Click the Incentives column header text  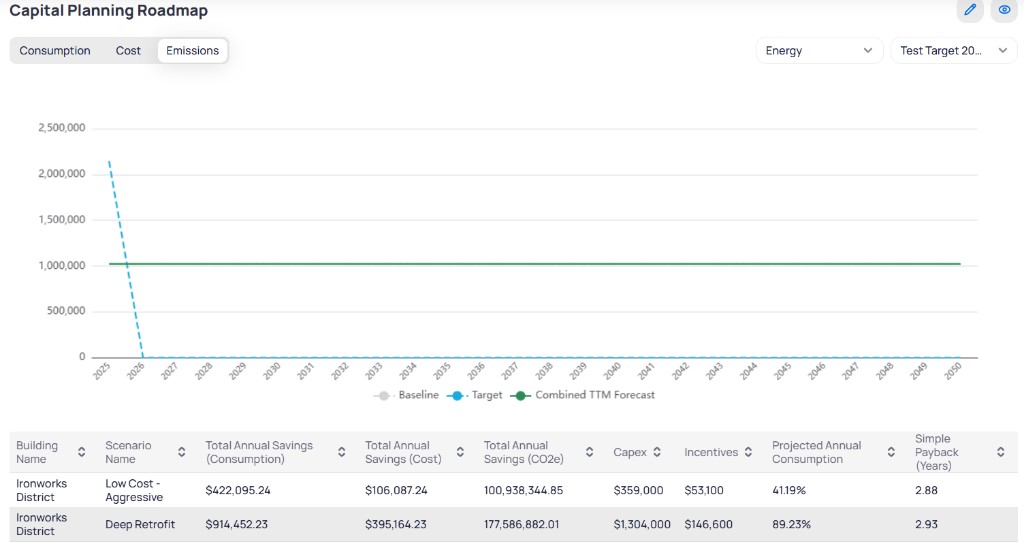[711, 452]
